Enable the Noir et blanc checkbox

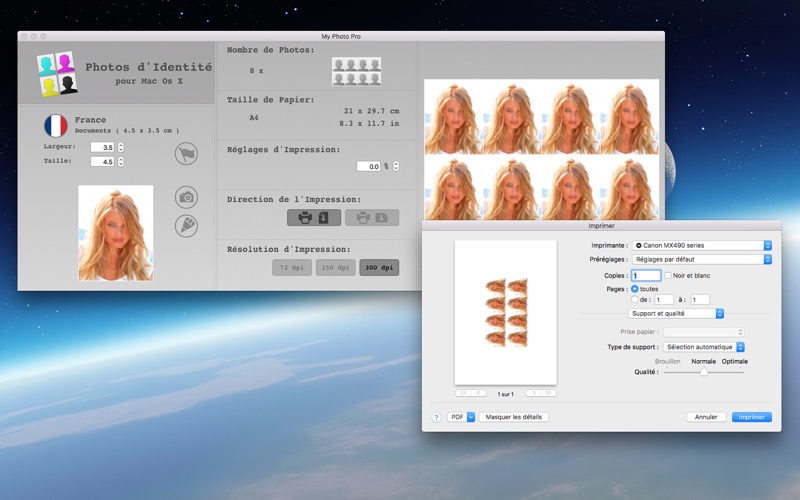pyautogui.click(x=668, y=275)
